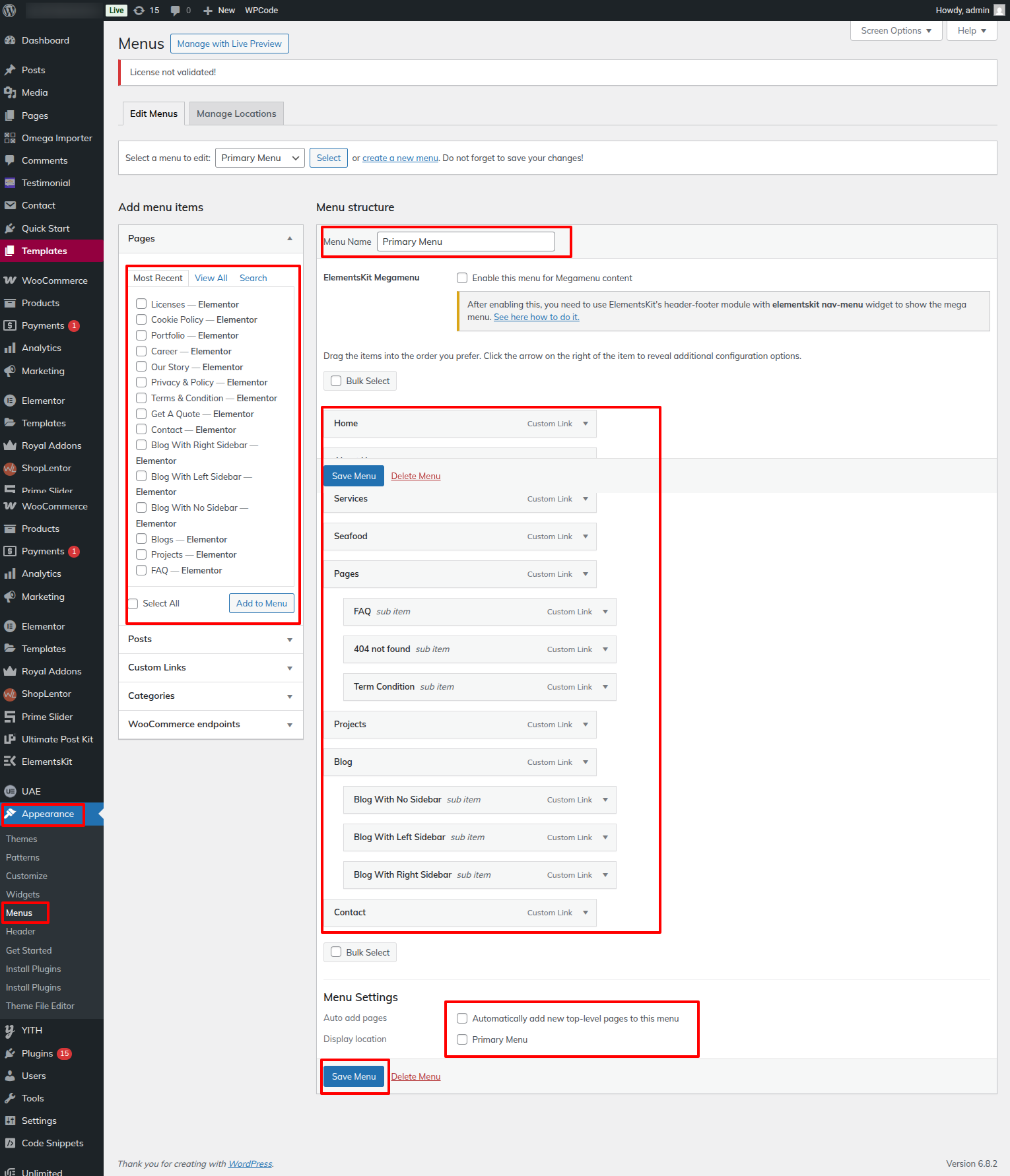
Task: Open the Dashboard icon in sidebar
Action: coord(10,40)
